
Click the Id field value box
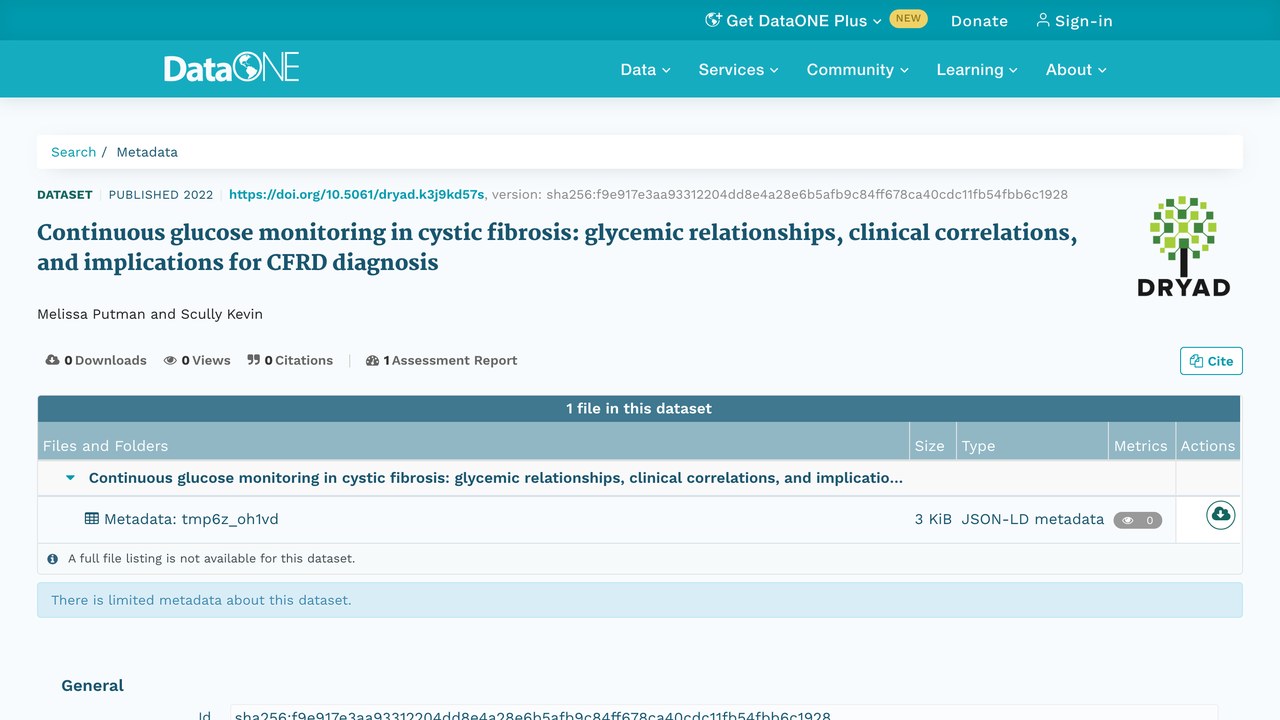point(724,714)
